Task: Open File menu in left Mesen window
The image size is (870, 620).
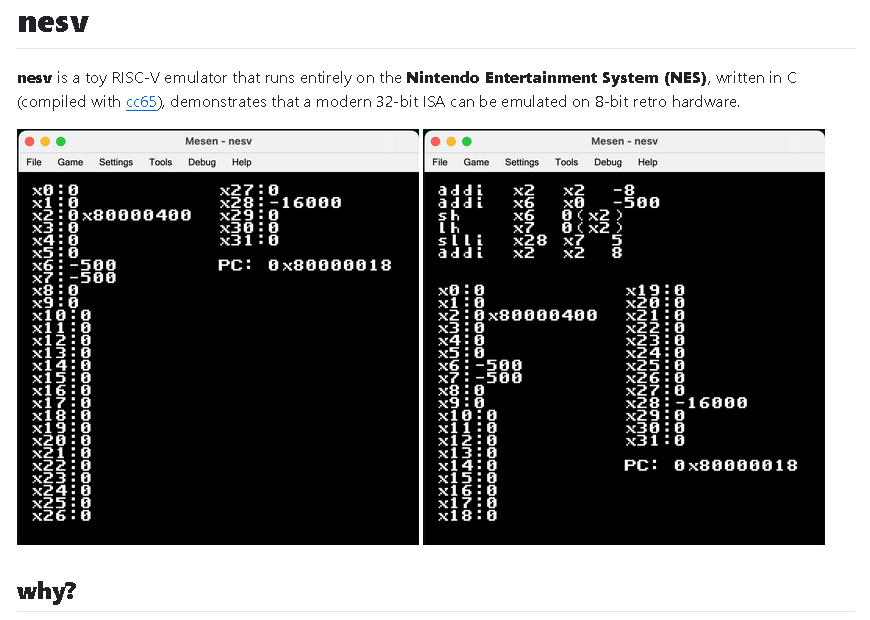Action: click(34, 162)
